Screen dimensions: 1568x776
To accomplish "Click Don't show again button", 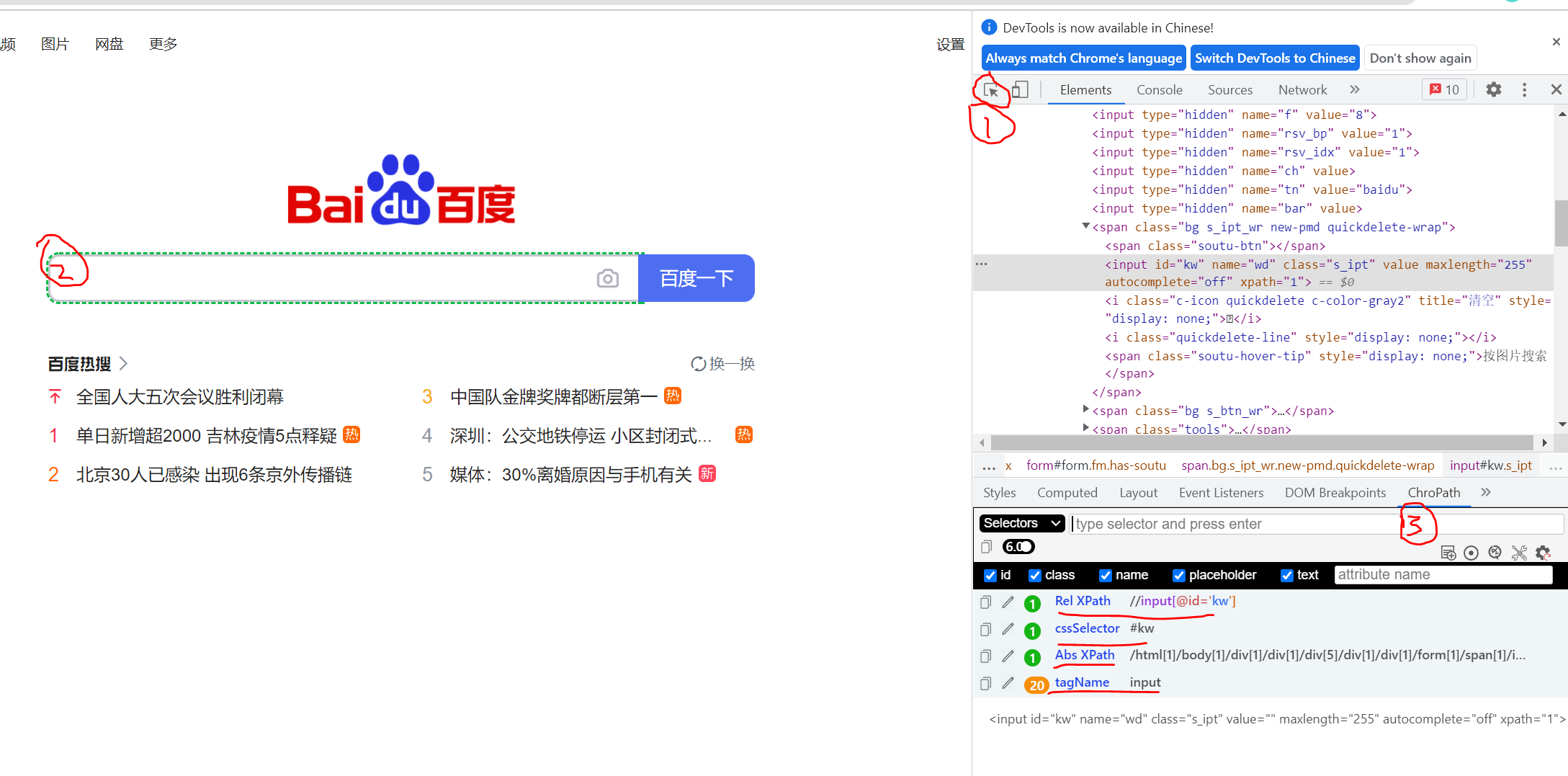I will pyautogui.click(x=1420, y=58).
